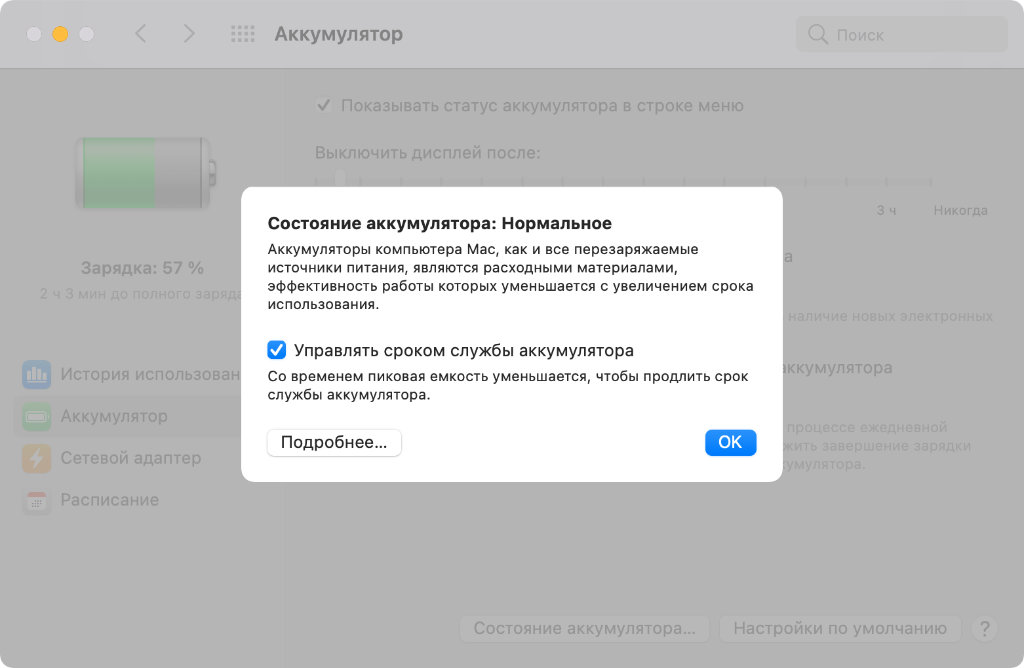Select the green Аккумулятор sidebar icon

coord(37,417)
